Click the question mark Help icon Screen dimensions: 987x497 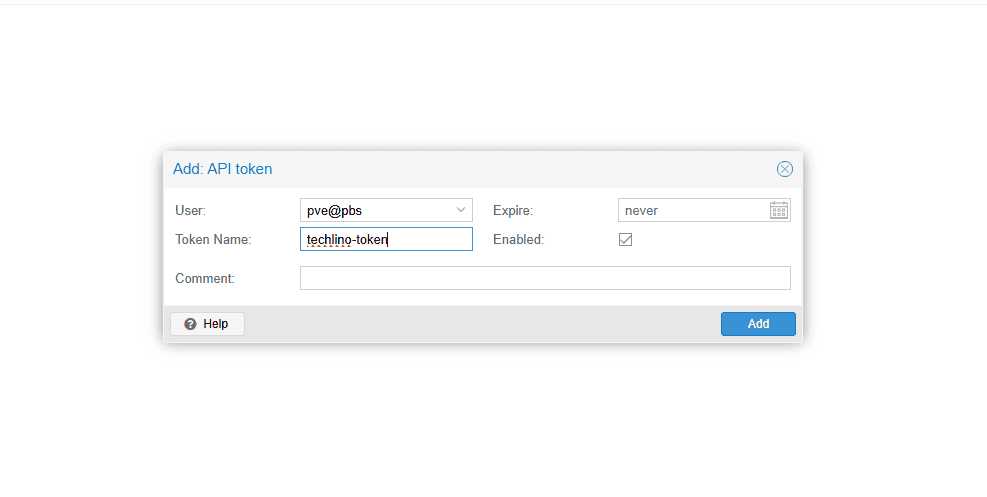pos(191,324)
